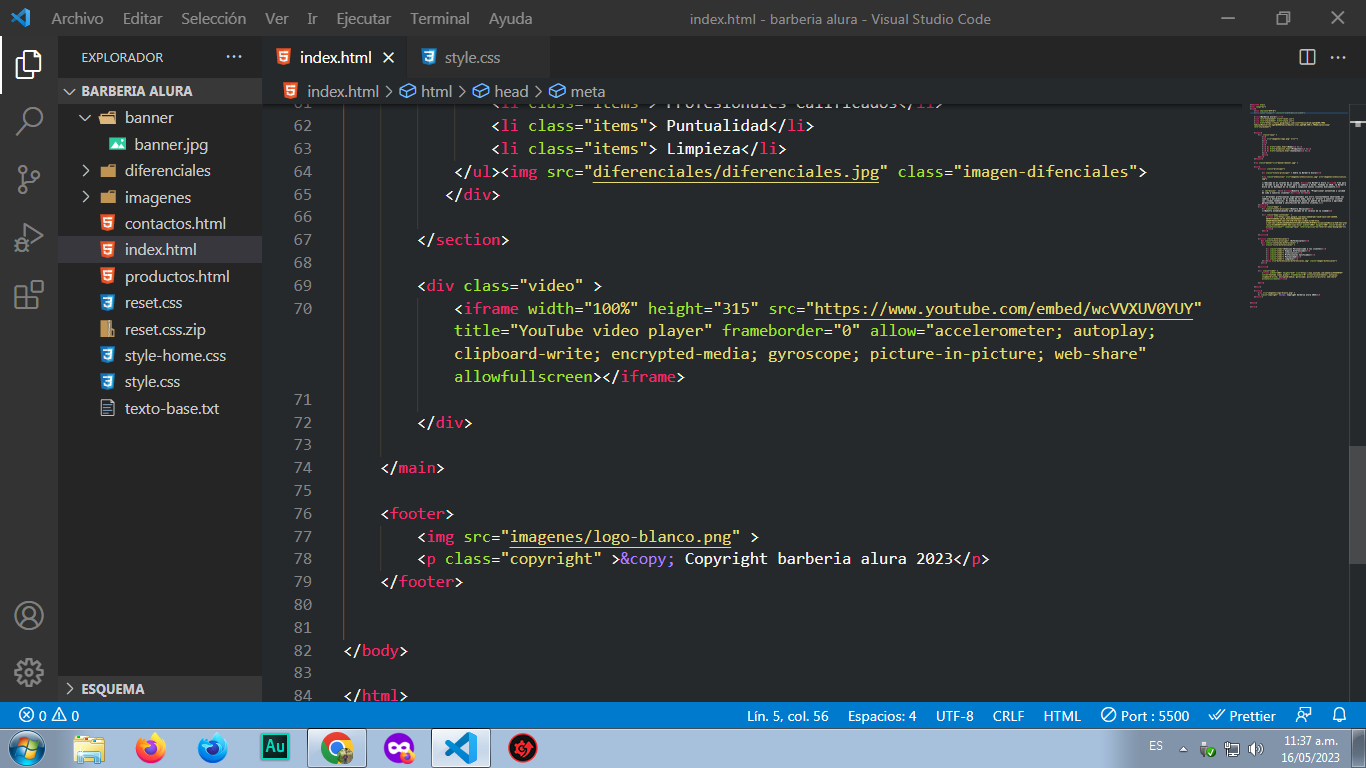Open Firefox from the taskbar
1366x768 pixels.
(151, 748)
